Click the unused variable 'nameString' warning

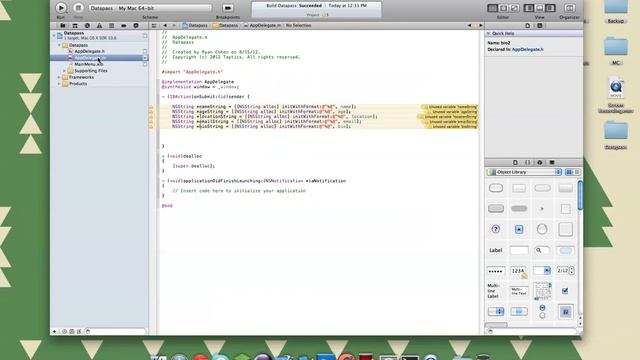[x=449, y=107]
